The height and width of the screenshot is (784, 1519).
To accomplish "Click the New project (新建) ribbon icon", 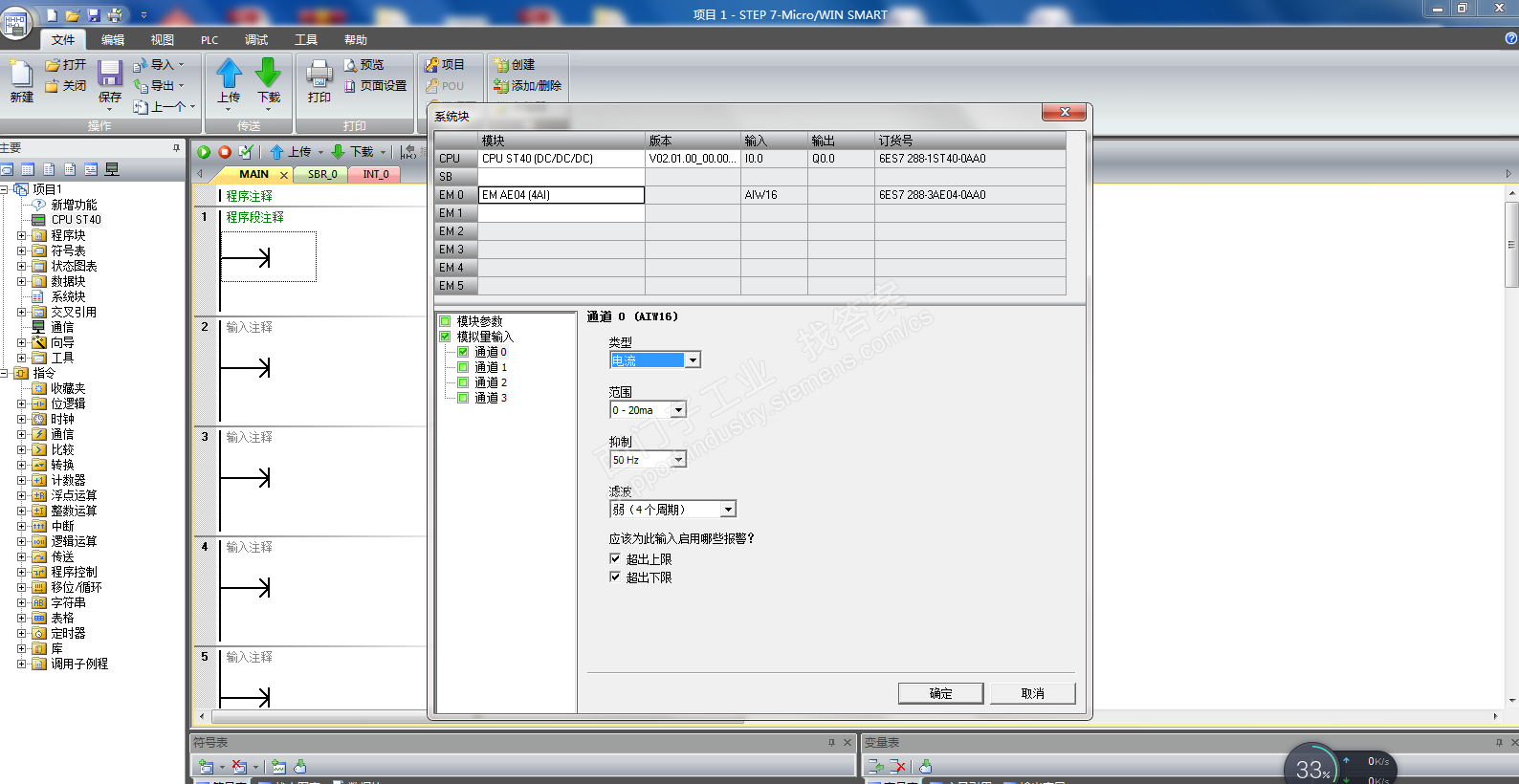I will point(21,74).
